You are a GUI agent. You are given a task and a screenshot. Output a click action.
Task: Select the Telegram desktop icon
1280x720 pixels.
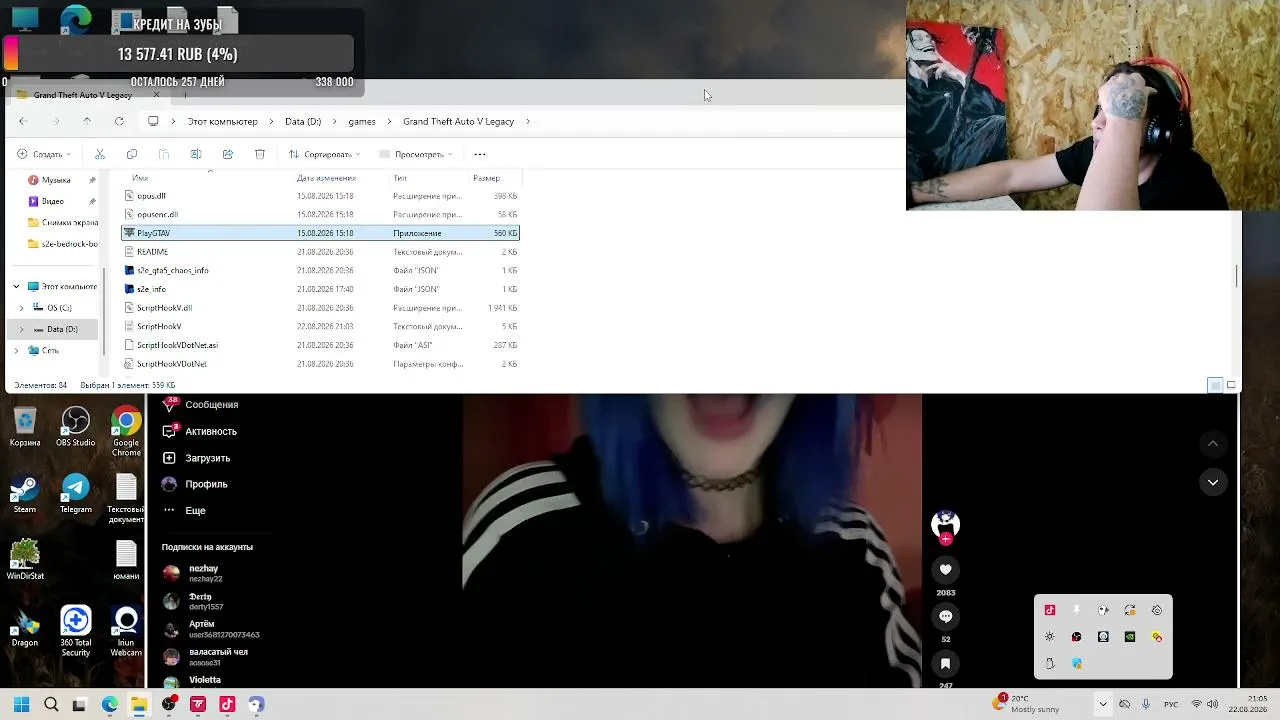(76, 495)
